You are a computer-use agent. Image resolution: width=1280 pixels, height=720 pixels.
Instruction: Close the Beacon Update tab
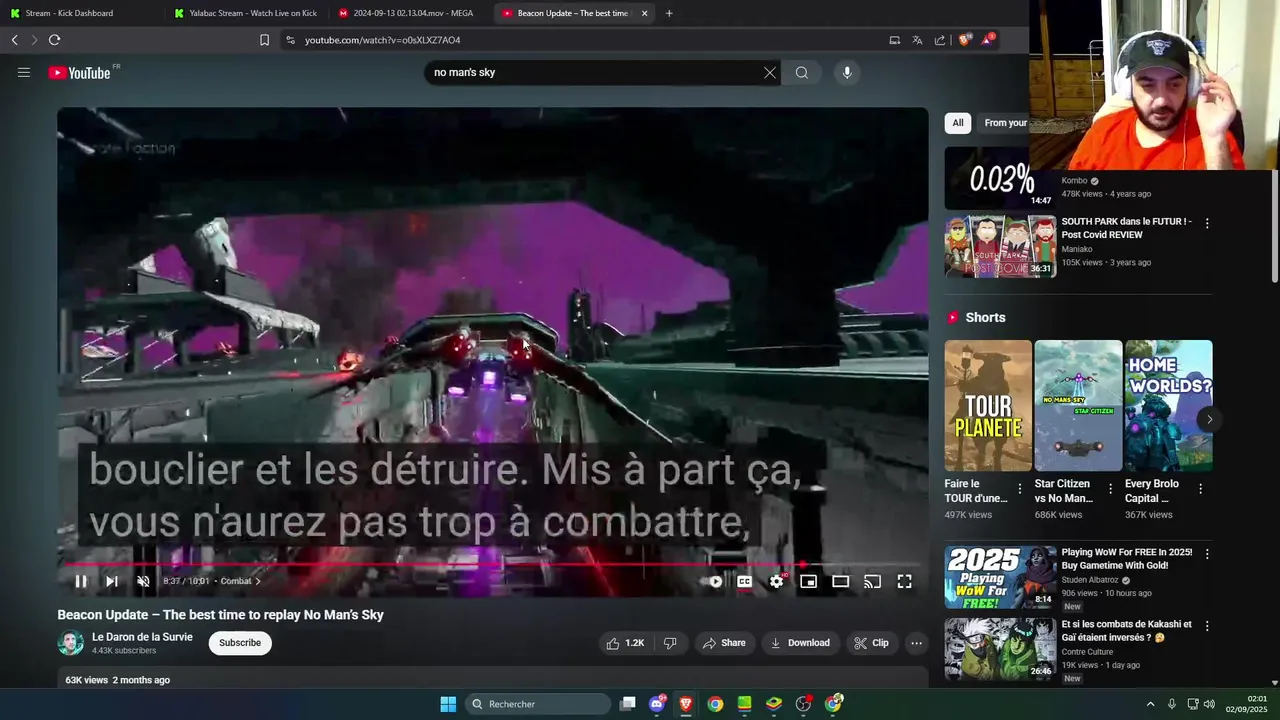[645, 13]
